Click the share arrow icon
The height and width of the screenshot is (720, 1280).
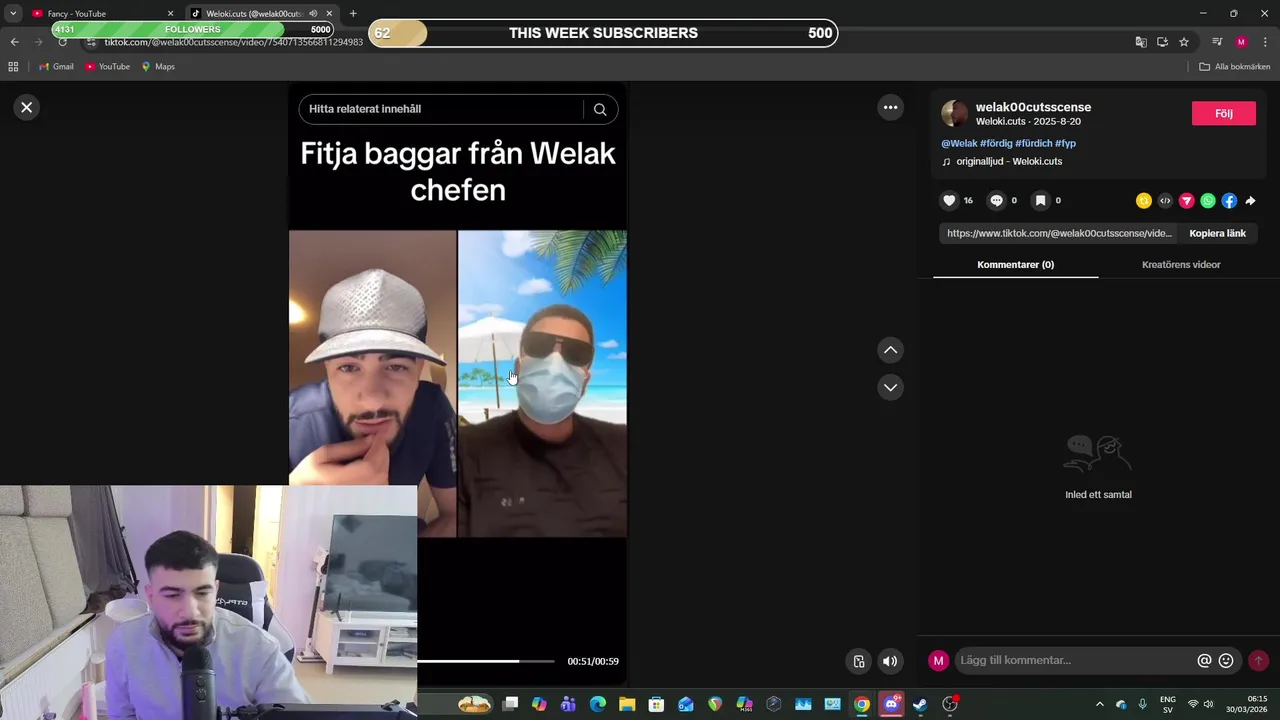pyautogui.click(x=1250, y=201)
